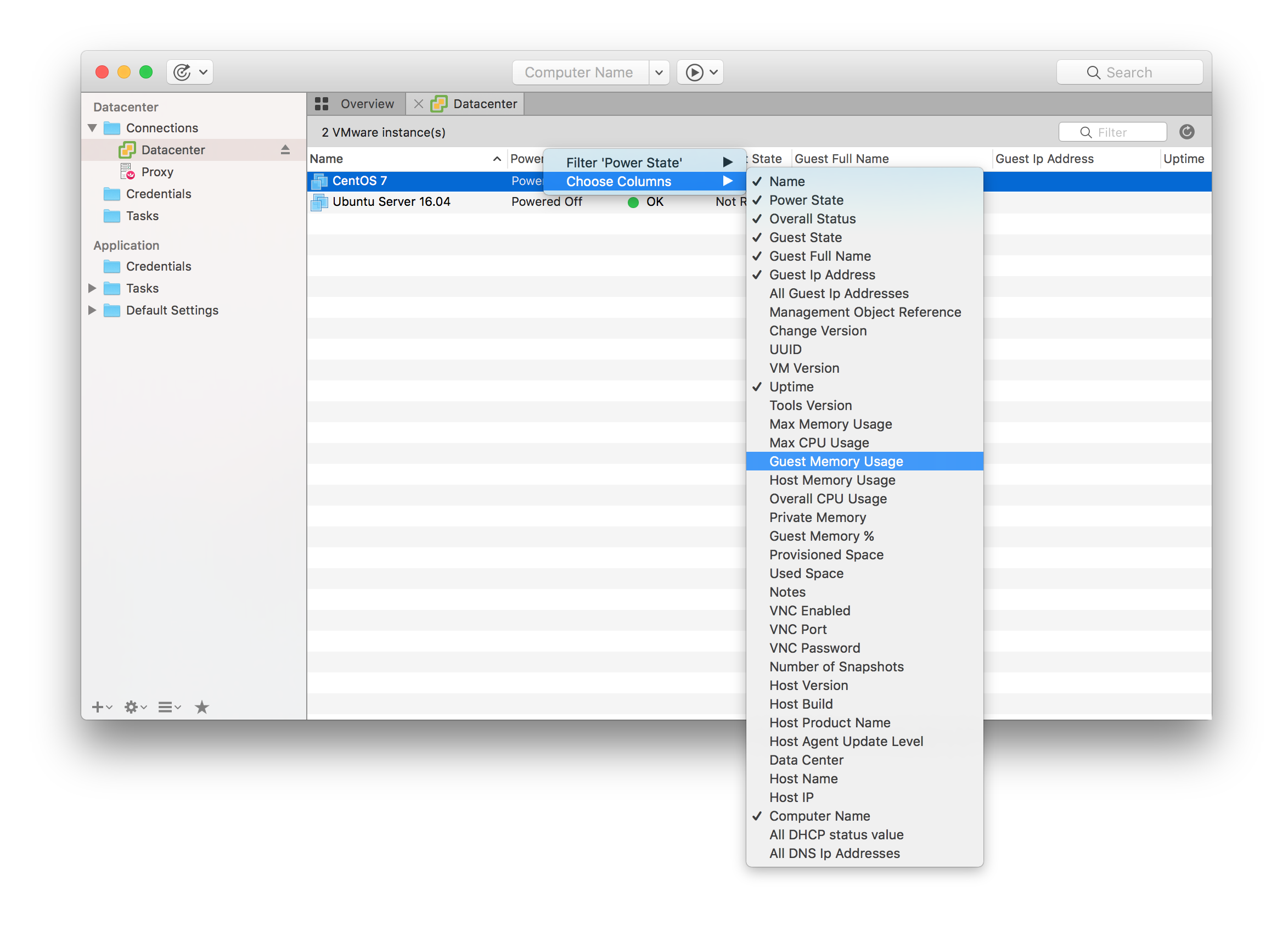This screenshot has height=931, width=1288.
Task: Enable the Guest Memory Usage column
Action: (x=864, y=461)
